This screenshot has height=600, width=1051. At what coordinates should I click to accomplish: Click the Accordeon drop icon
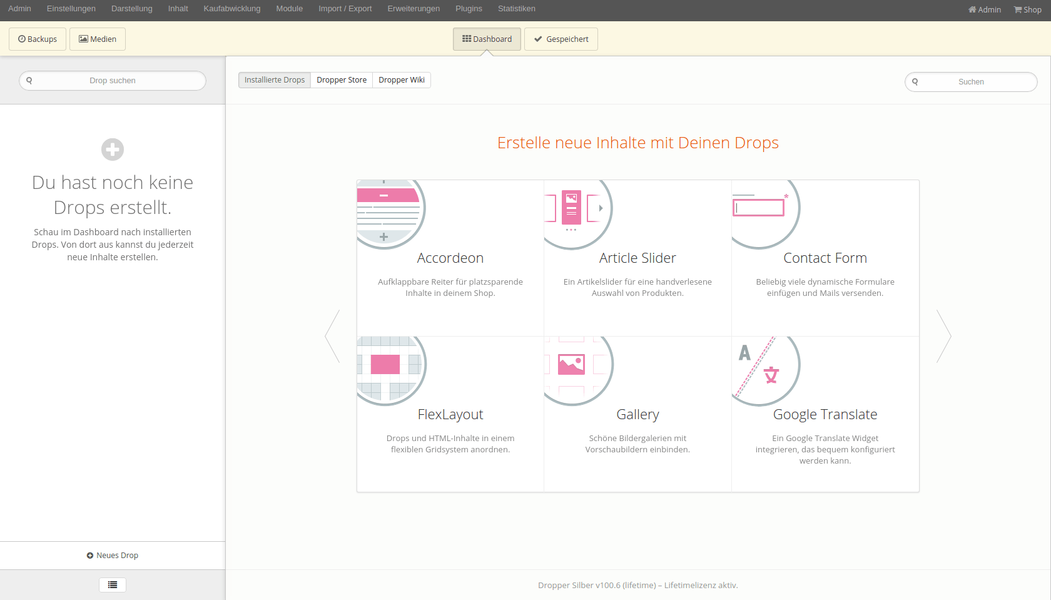(x=391, y=213)
